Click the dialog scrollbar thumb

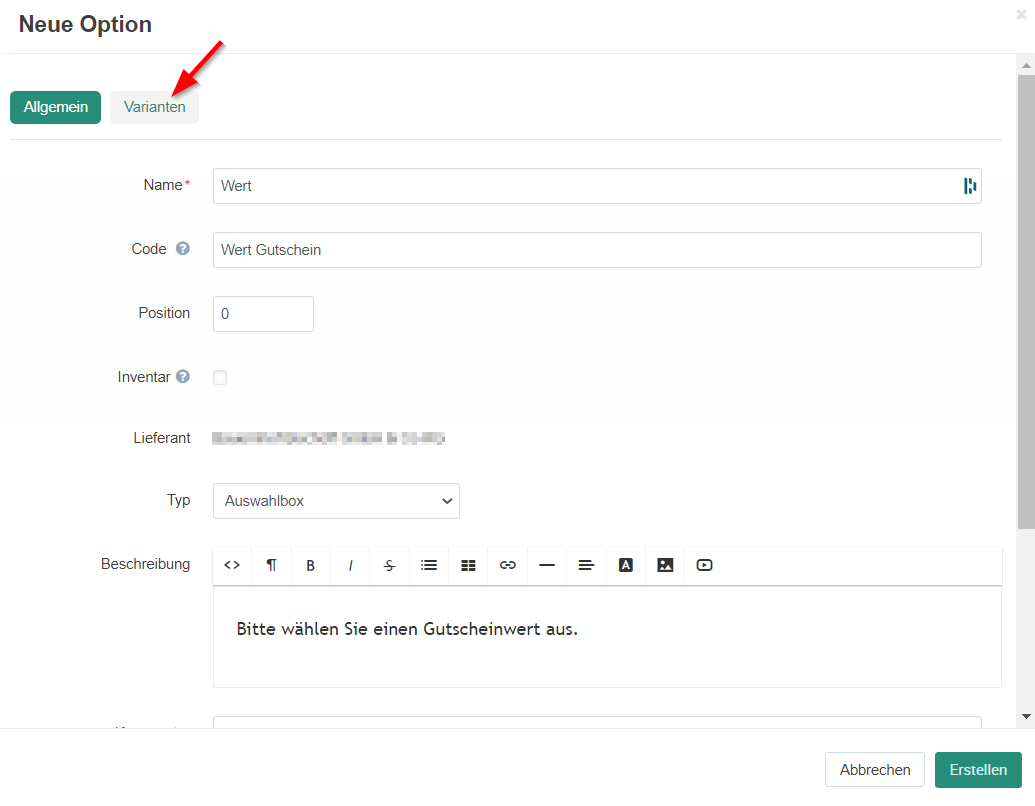[x=1026, y=302]
